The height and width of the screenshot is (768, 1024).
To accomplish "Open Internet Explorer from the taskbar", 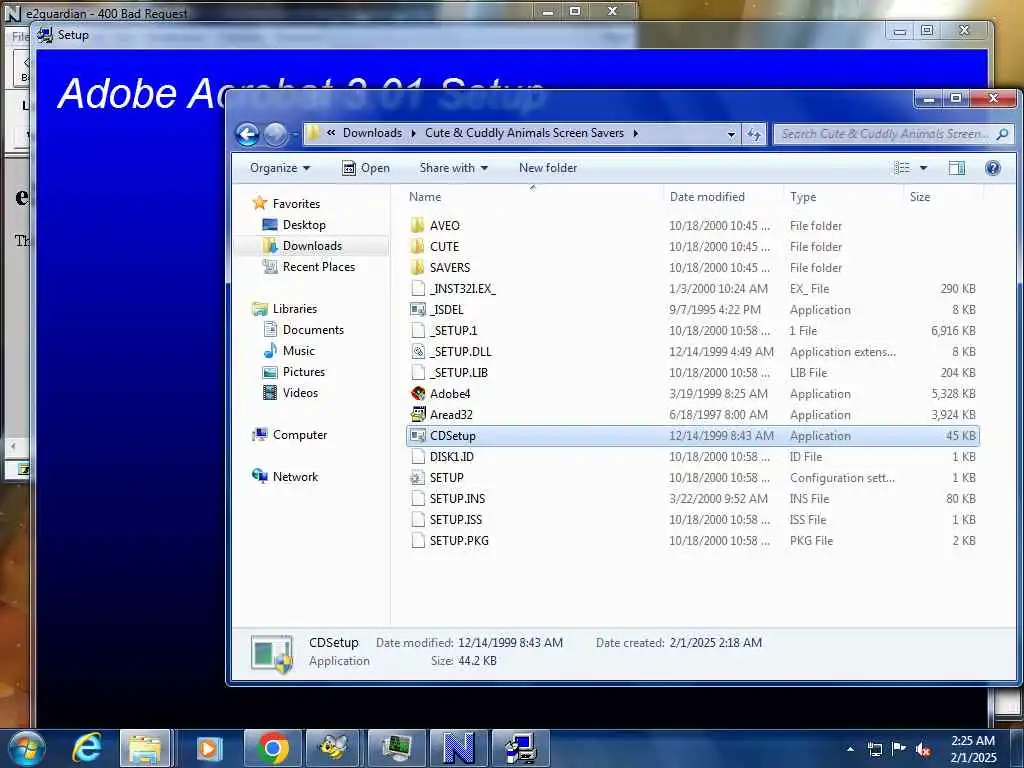I will [87, 748].
